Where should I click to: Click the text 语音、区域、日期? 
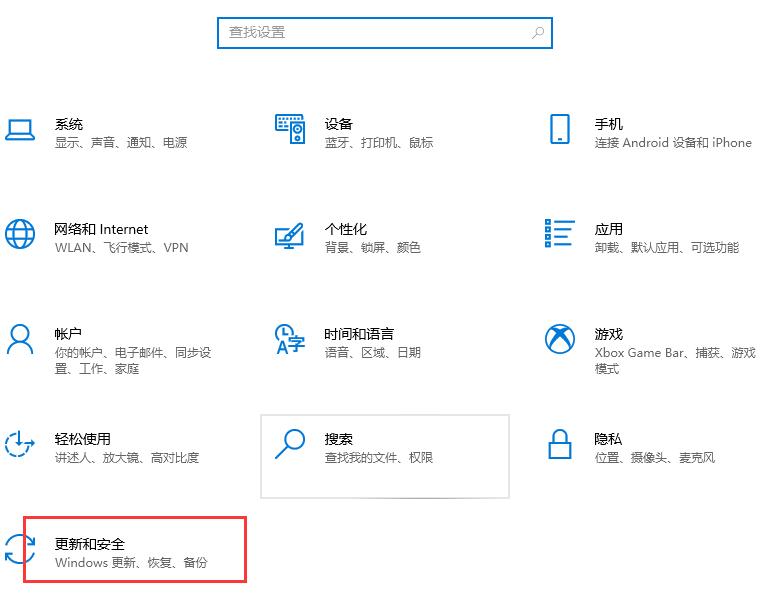pyautogui.click(x=373, y=353)
